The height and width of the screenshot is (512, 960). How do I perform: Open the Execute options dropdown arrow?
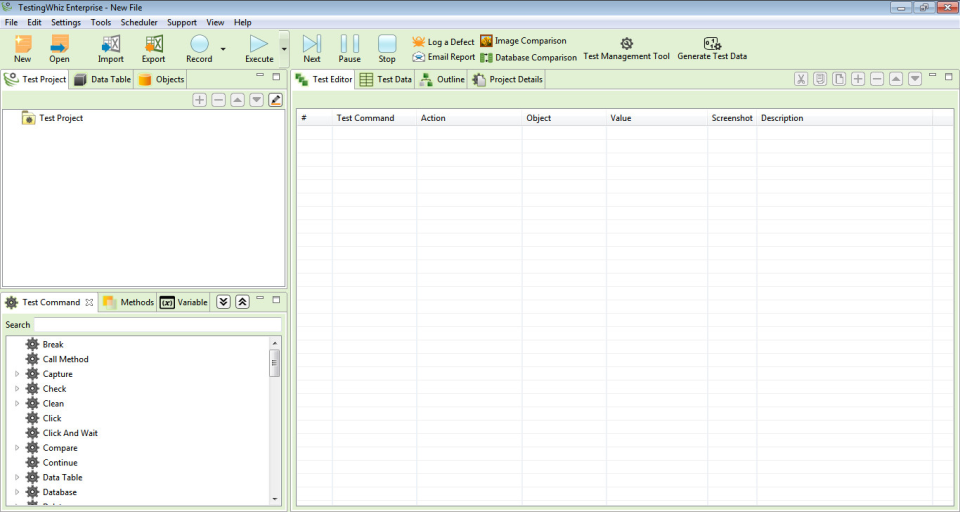pyautogui.click(x=284, y=48)
